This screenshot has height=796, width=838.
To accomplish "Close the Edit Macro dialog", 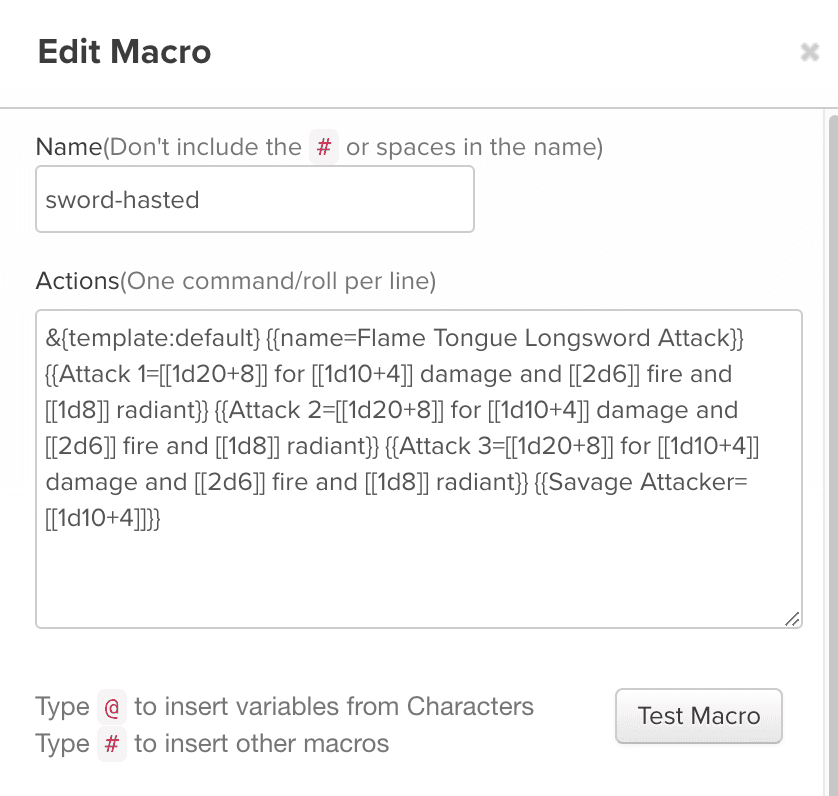I will pos(810,52).
